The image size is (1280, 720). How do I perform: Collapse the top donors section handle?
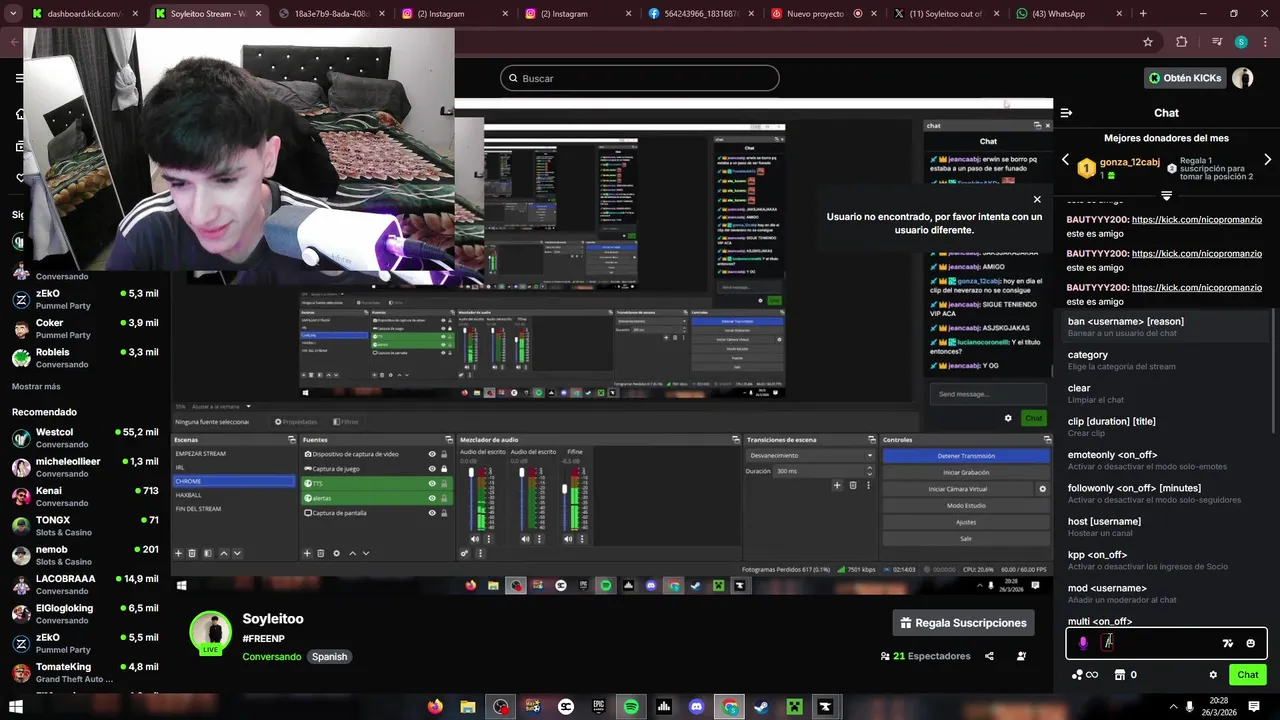pyautogui.click(x=1166, y=195)
